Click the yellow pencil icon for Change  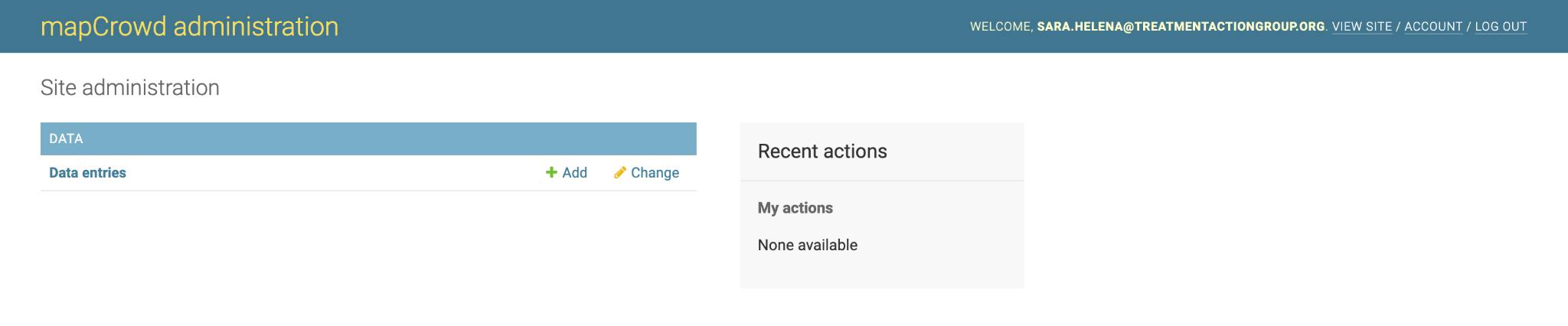[620, 172]
